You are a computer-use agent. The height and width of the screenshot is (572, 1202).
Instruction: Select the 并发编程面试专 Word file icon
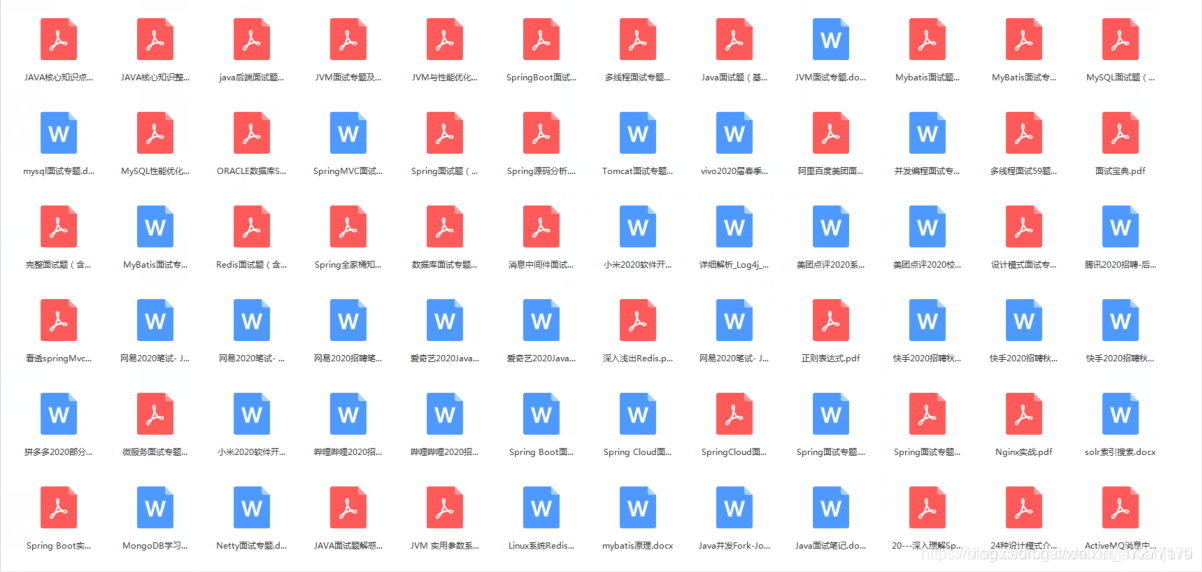[x=928, y=133]
